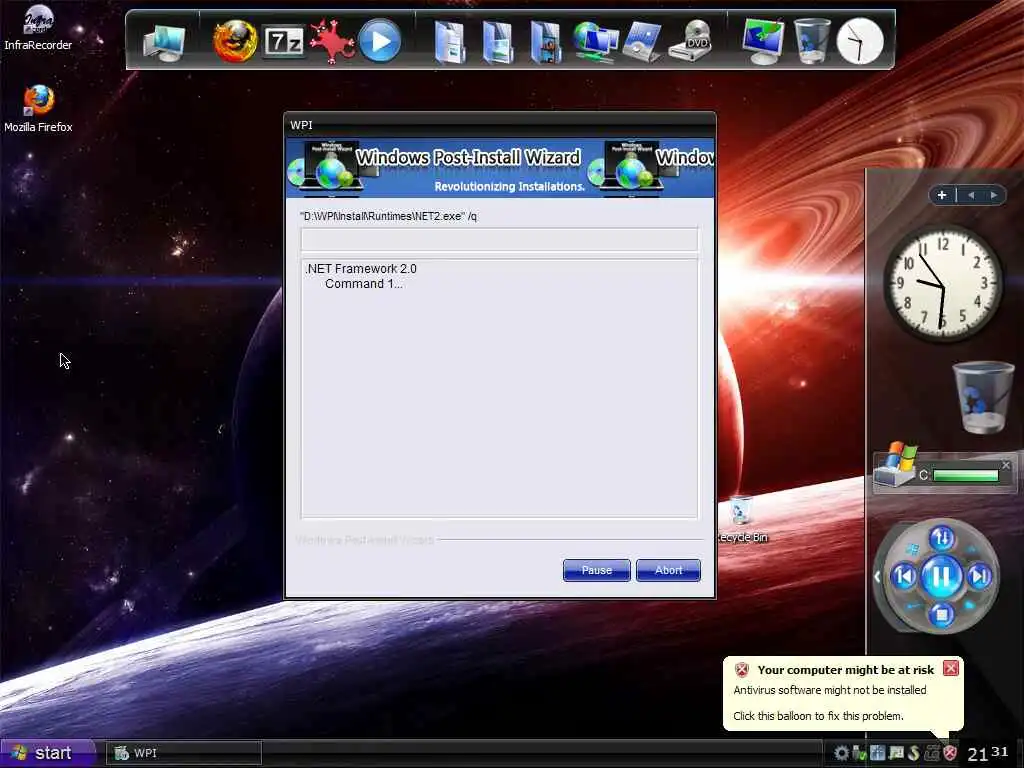Abort the WPI installation
This screenshot has height=768, width=1024.
coord(668,570)
